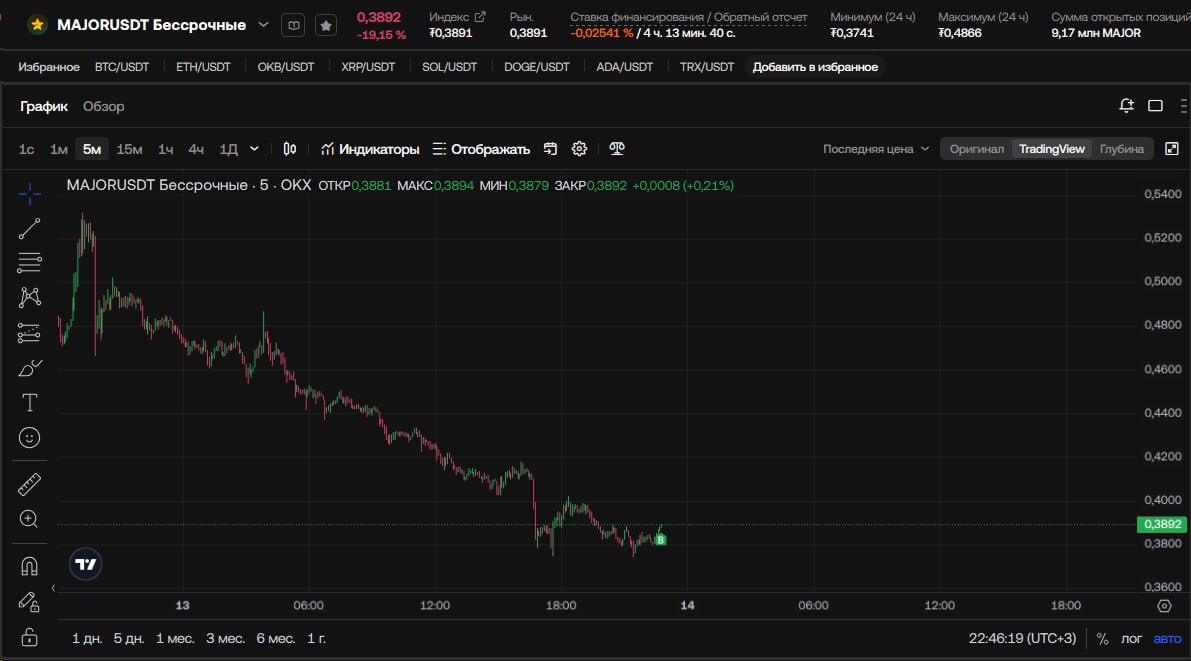Toggle авто auto scale
1191x661 pixels.
click(x=1167, y=639)
